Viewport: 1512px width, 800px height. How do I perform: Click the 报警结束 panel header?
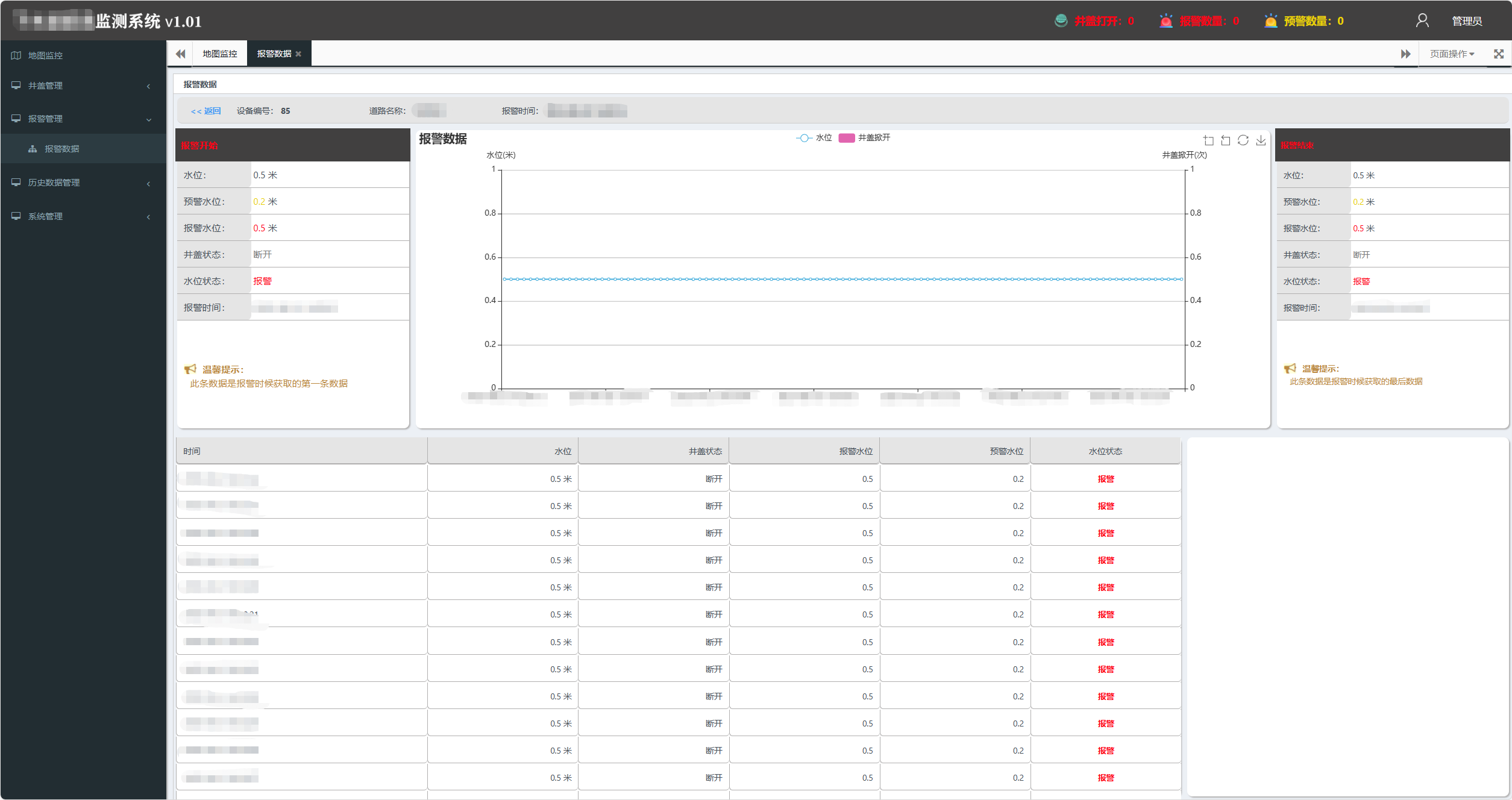point(1393,145)
